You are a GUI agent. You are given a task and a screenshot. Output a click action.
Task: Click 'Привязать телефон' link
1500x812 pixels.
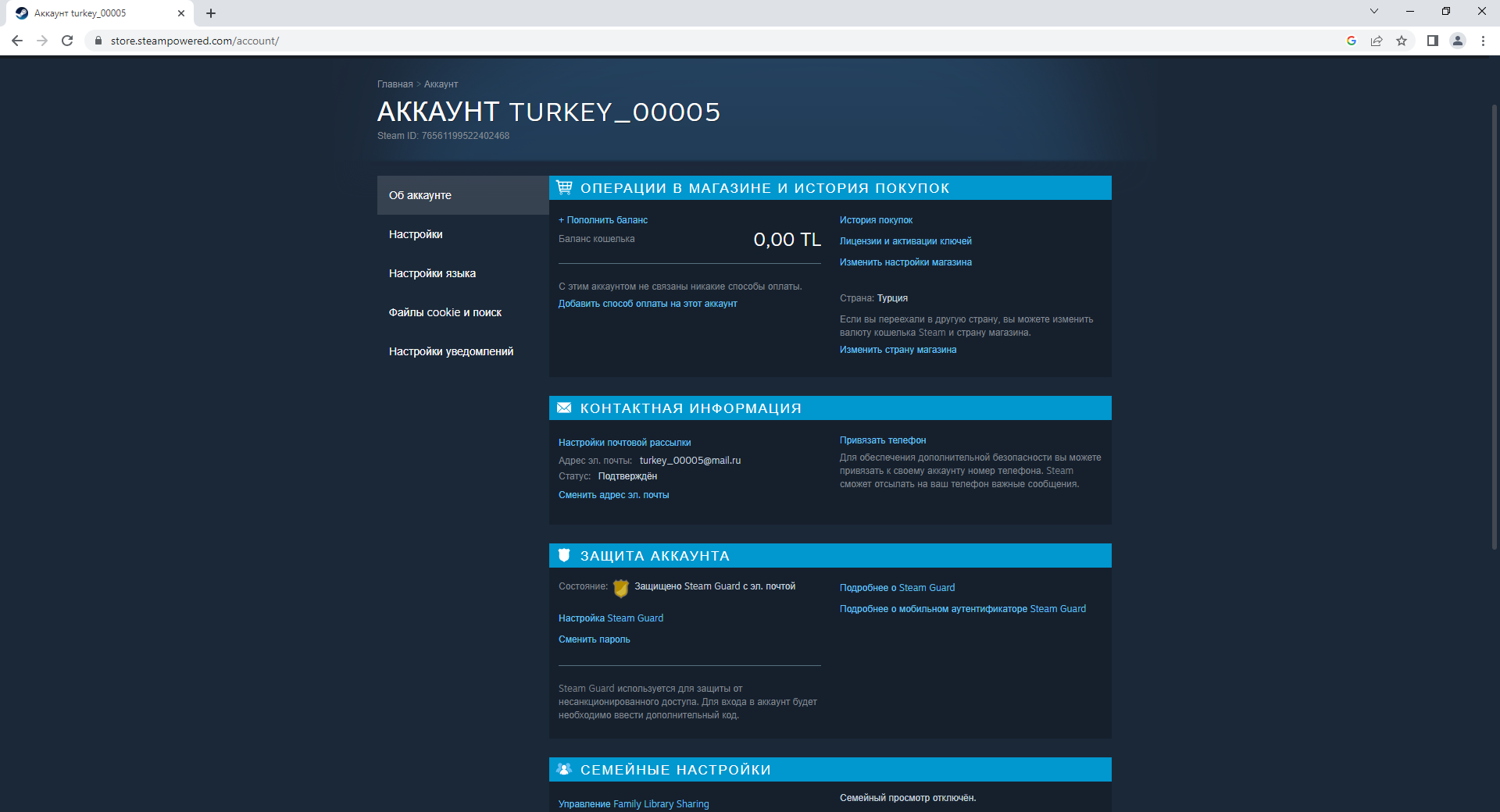coord(883,440)
